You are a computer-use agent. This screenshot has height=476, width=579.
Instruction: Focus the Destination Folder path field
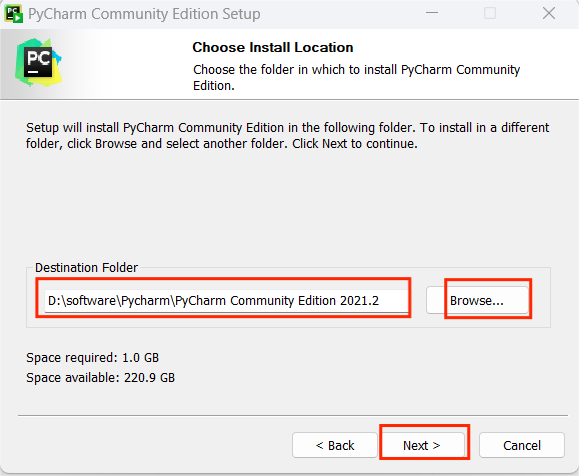click(226, 301)
